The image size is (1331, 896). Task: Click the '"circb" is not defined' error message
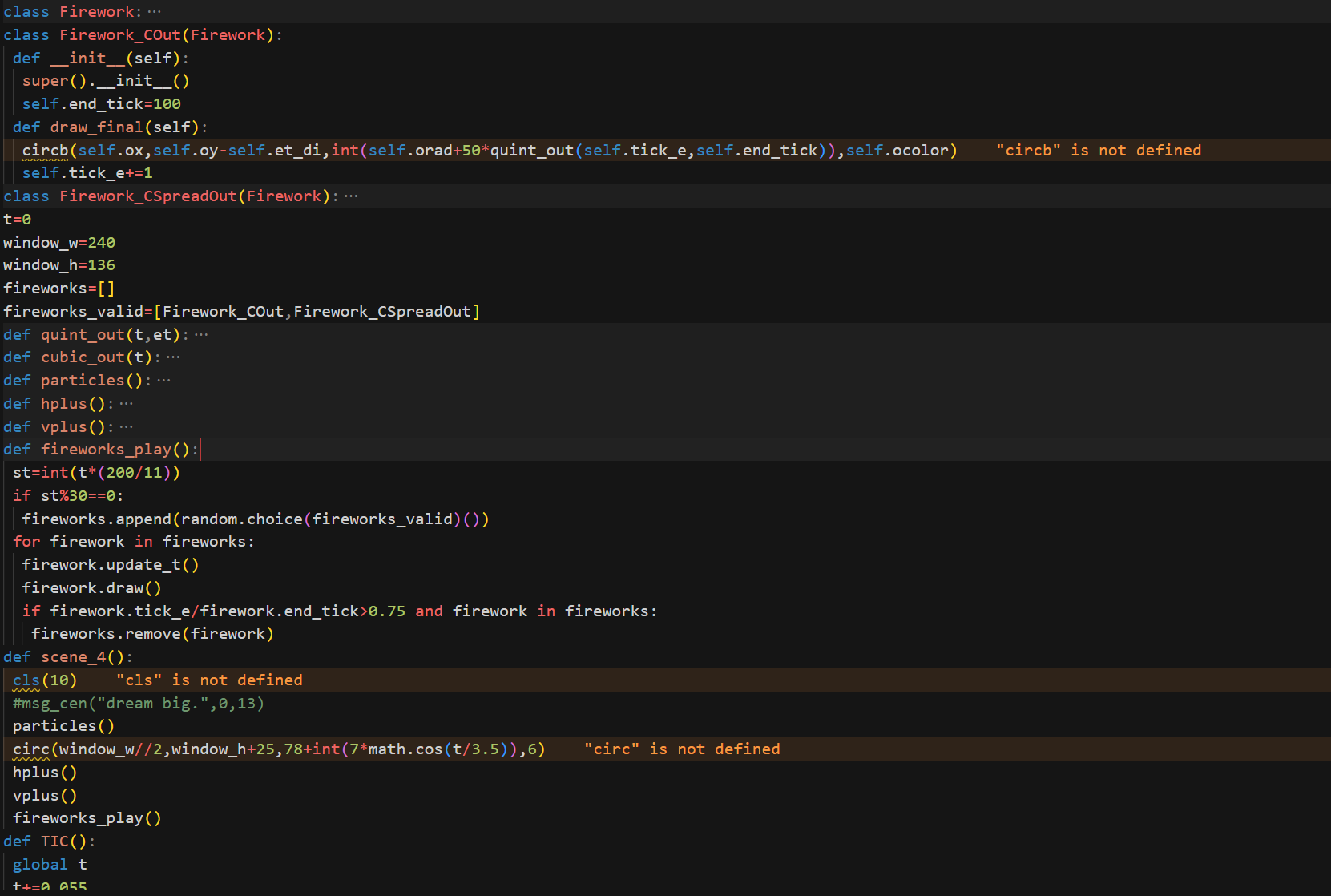pos(1098,151)
